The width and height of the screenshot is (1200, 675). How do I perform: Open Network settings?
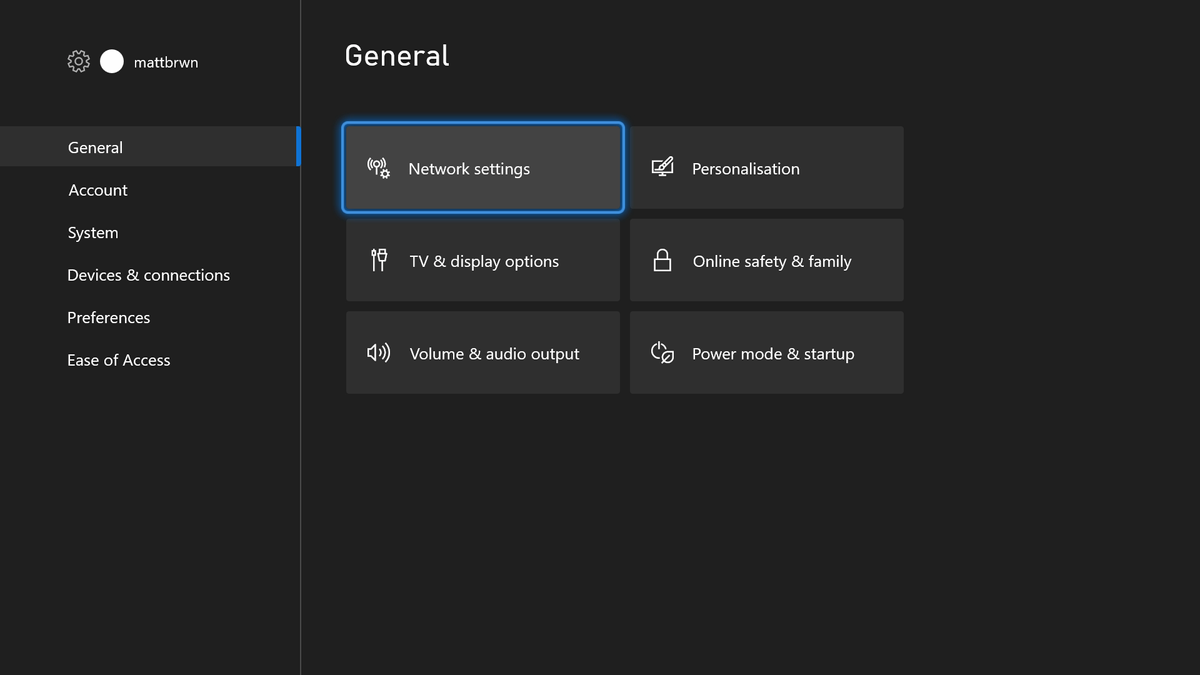pyautogui.click(x=483, y=168)
